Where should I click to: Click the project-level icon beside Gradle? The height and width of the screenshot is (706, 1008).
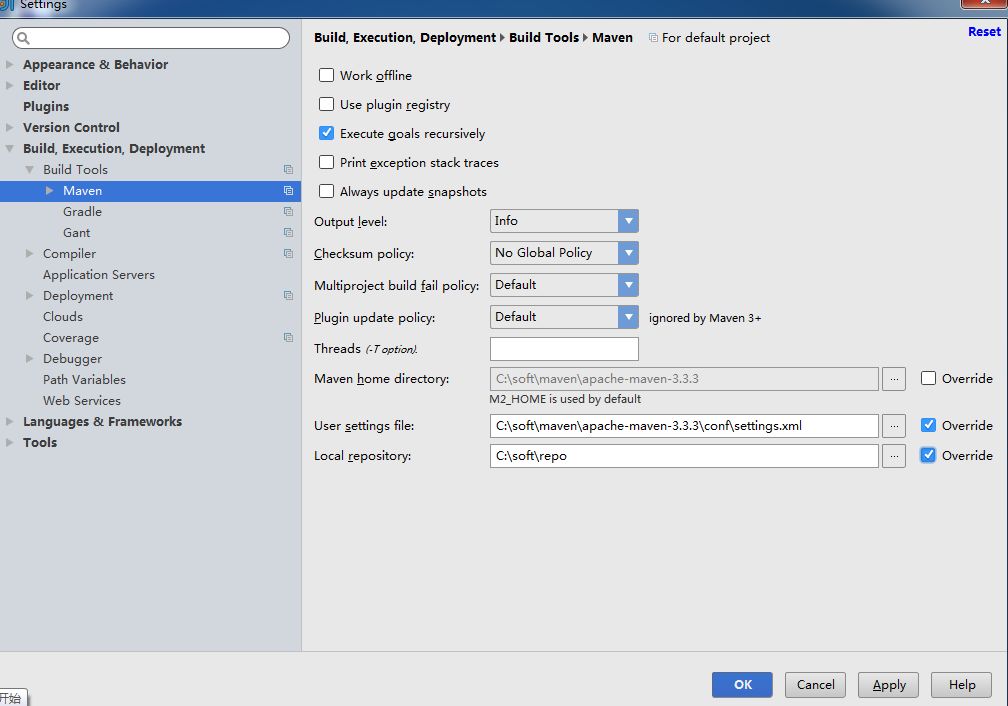[x=288, y=212]
